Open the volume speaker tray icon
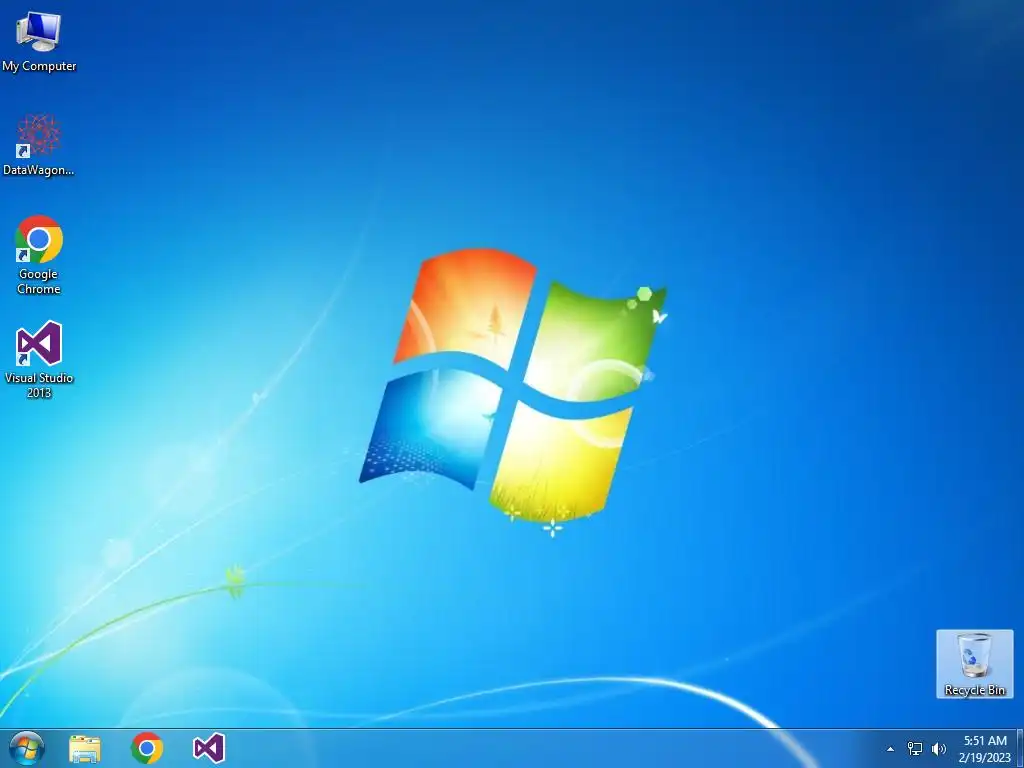 point(939,749)
